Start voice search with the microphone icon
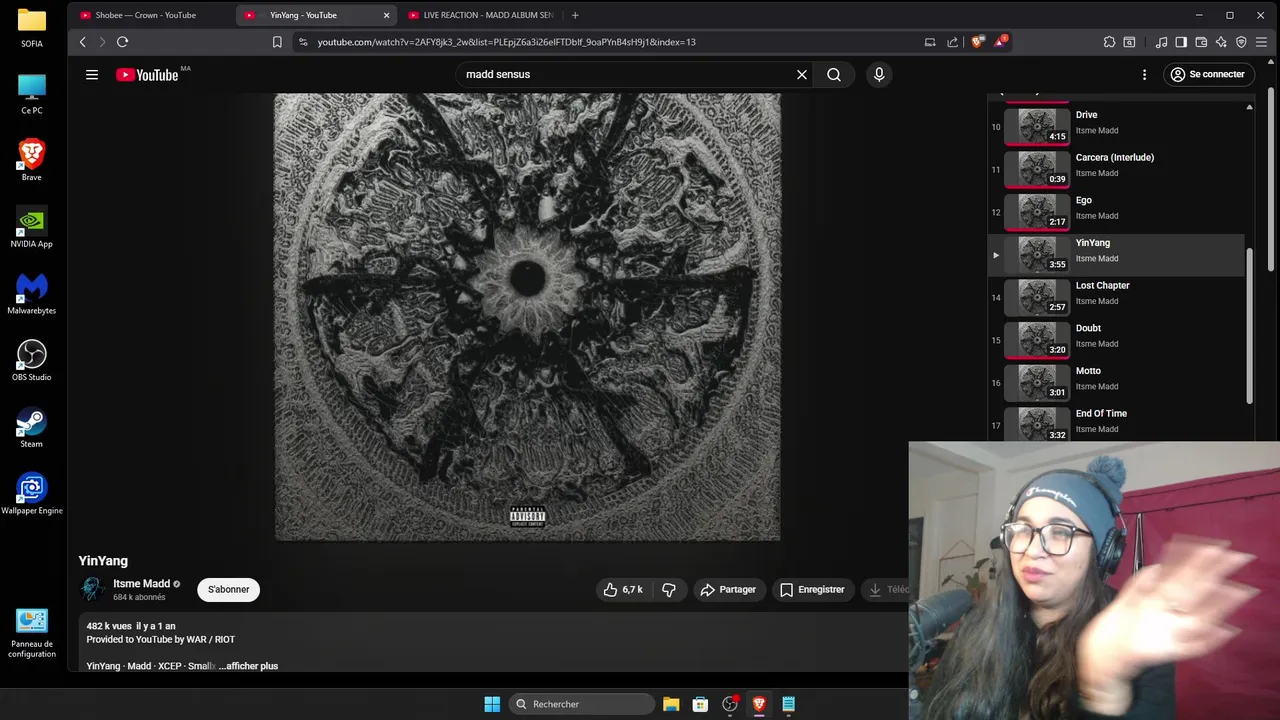This screenshot has height=720, width=1280. click(879, 74)
